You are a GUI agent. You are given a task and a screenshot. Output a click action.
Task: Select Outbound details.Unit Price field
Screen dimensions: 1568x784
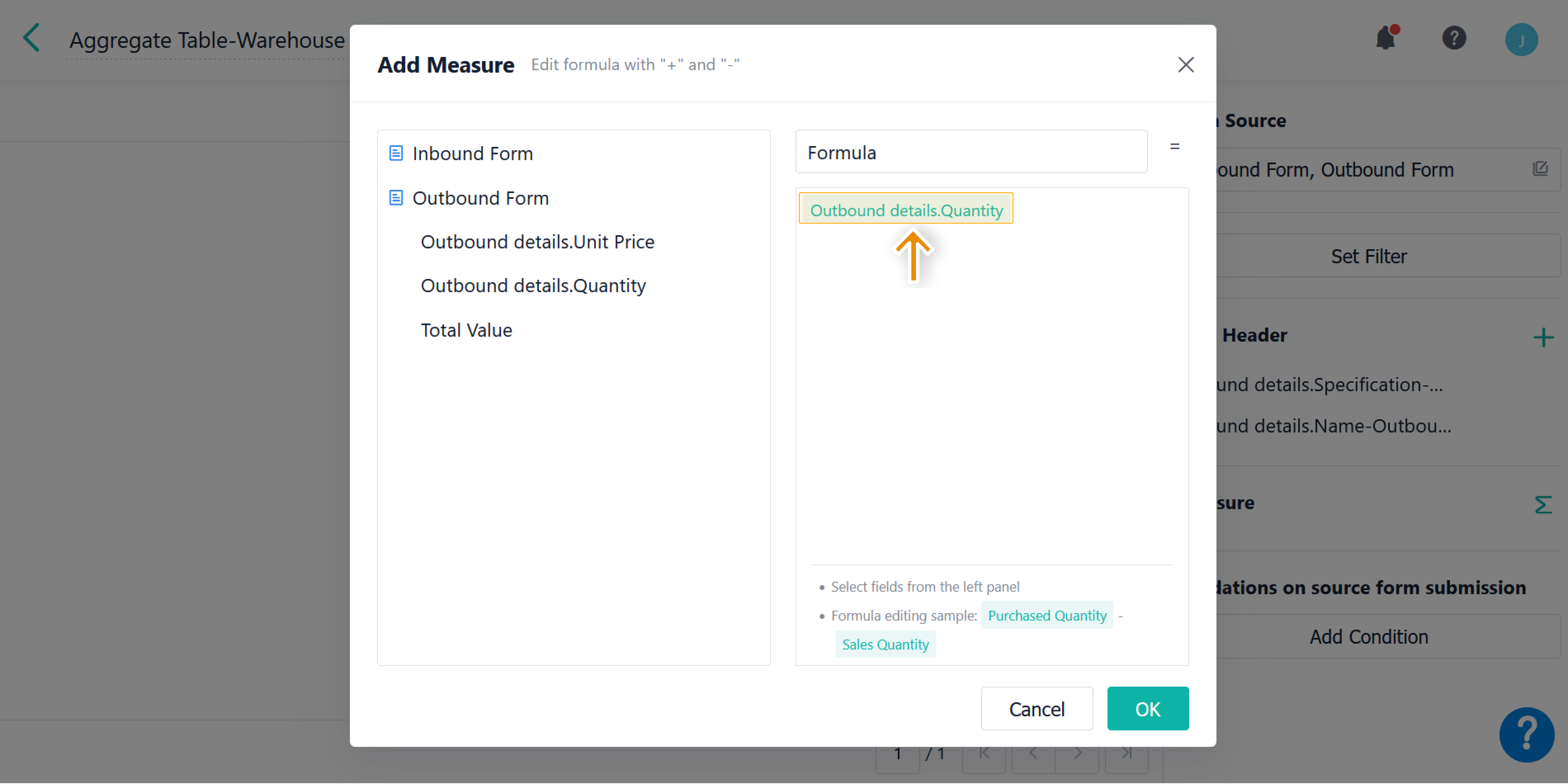tap(537, 242)
